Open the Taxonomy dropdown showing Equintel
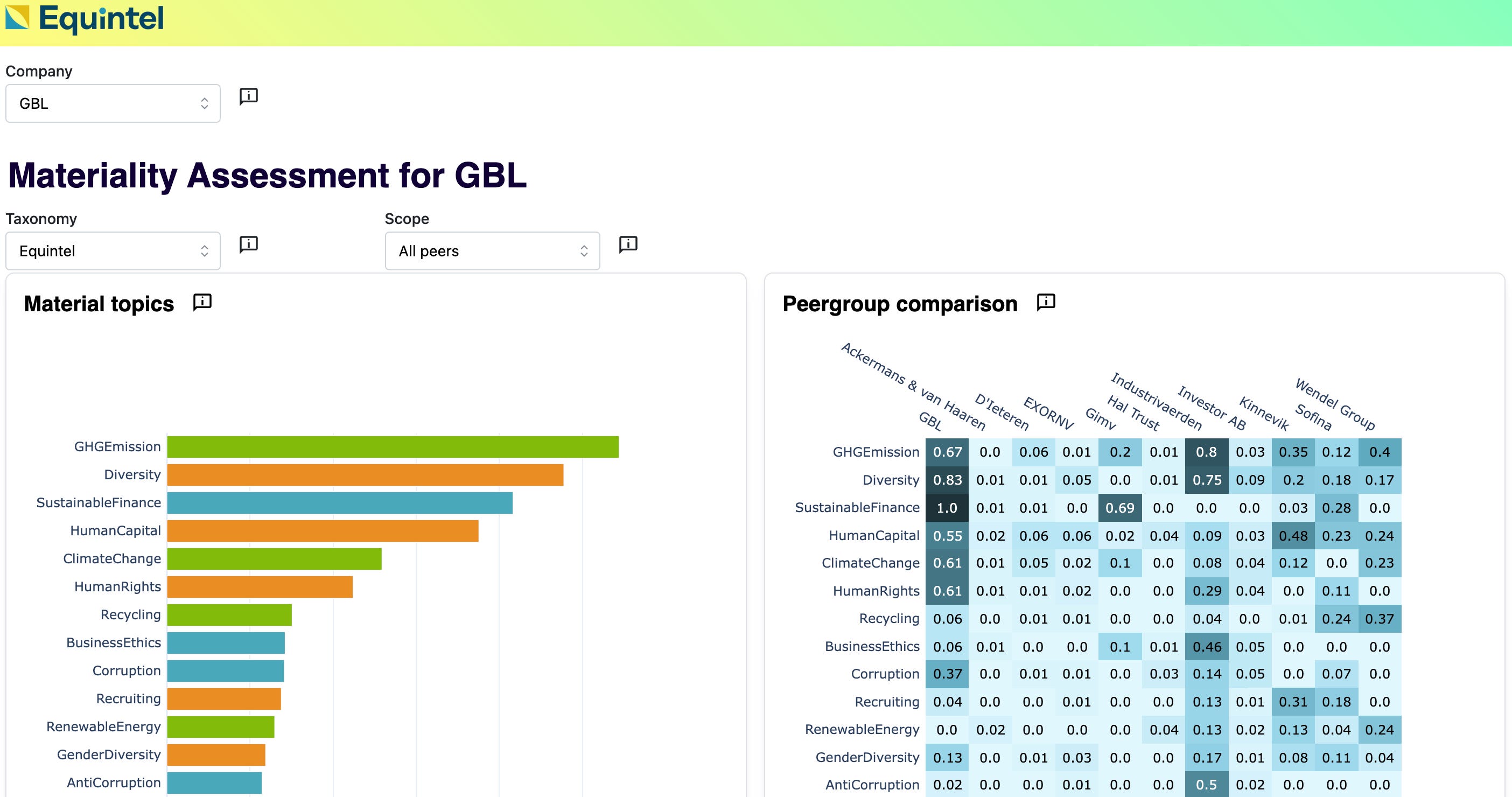 113,251
